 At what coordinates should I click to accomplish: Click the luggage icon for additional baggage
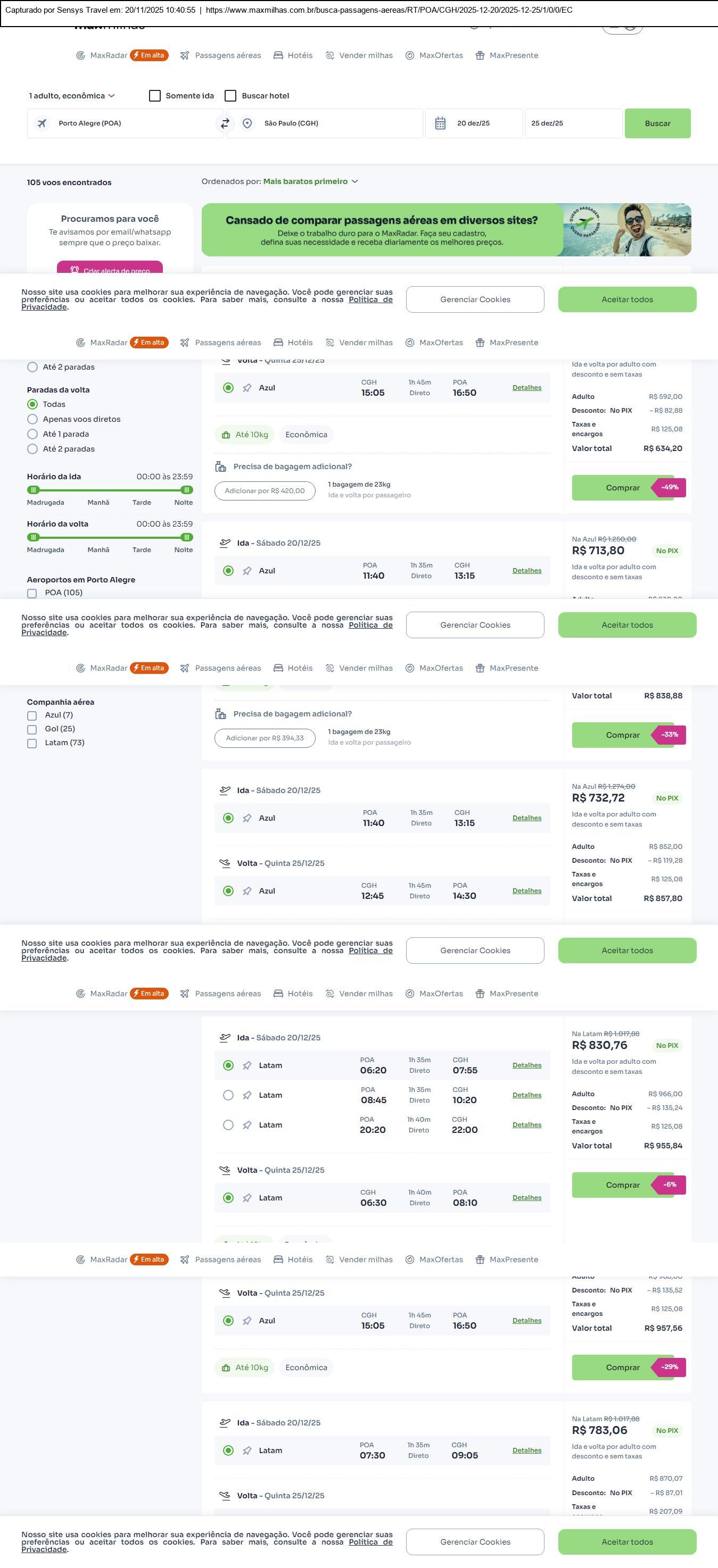[220, 467]
